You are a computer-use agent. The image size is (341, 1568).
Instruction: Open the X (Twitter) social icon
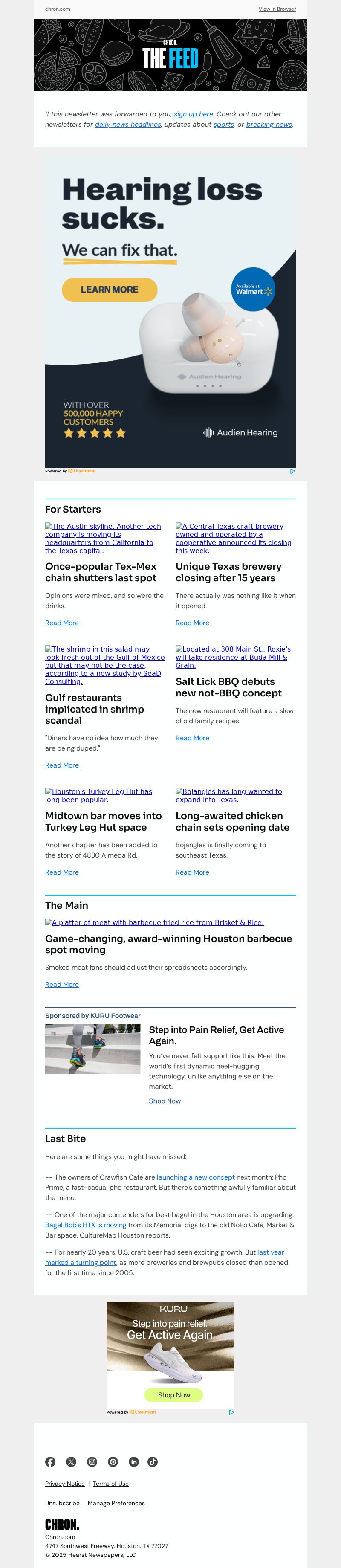71,1461
